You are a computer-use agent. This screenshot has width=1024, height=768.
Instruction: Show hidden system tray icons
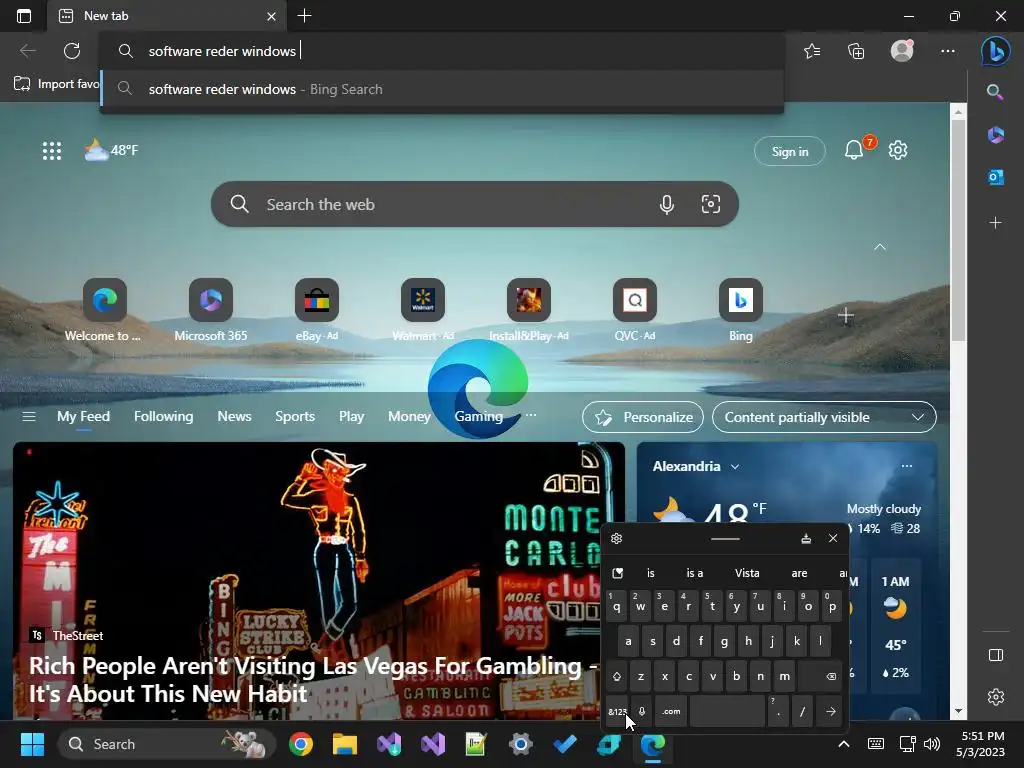coord(843,744)
